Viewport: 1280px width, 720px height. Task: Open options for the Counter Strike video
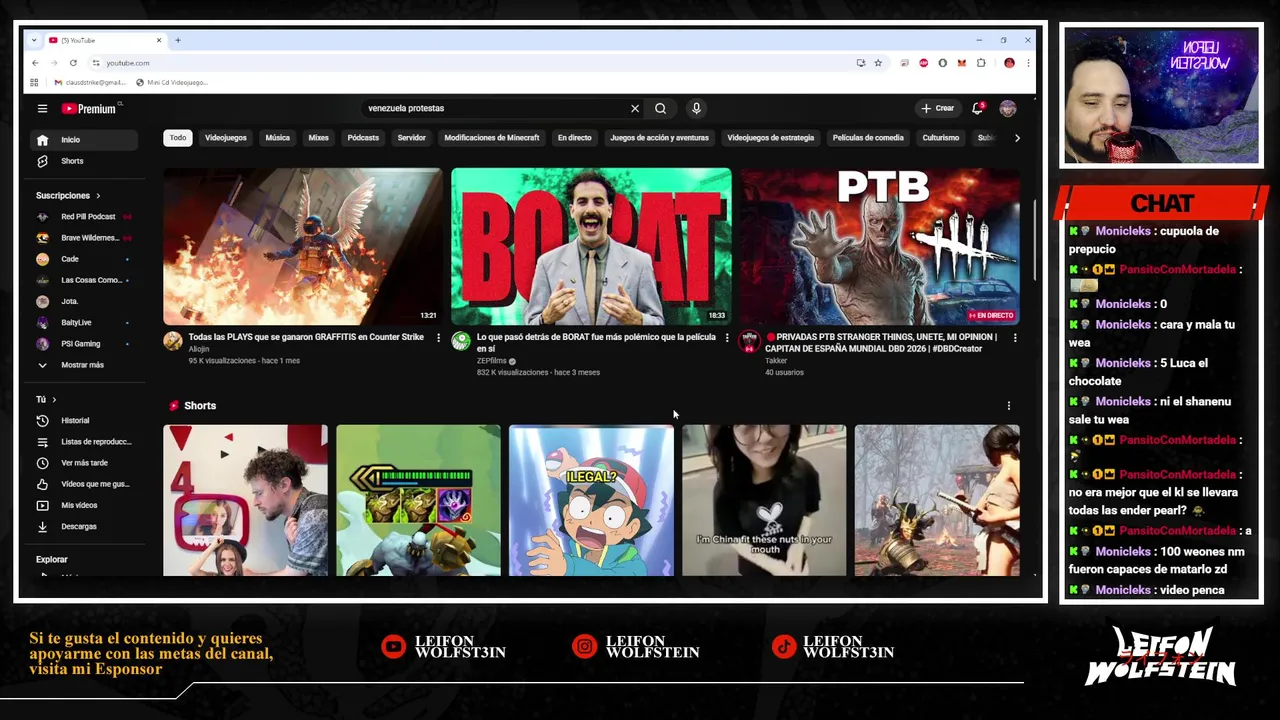[x=438, y=338]
